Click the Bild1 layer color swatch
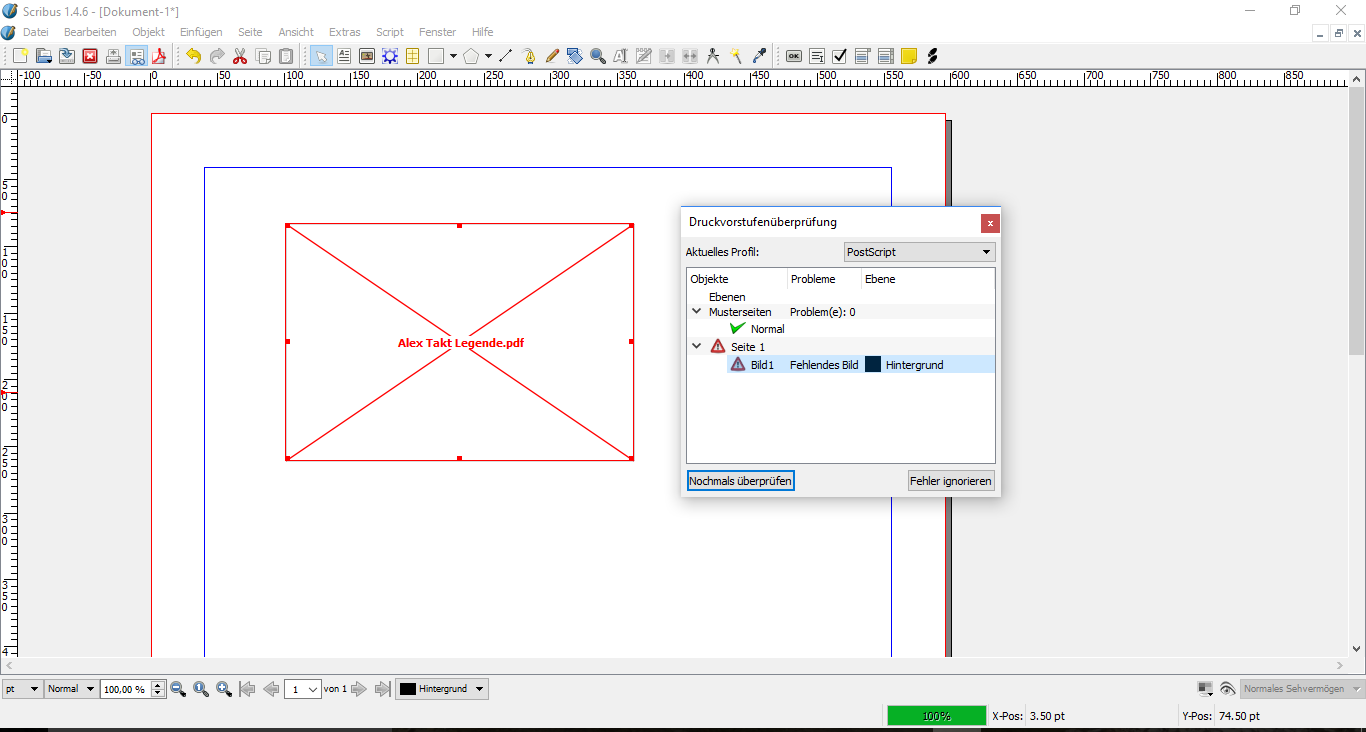Screen dimensions: 1366x732 click(873, 365)
